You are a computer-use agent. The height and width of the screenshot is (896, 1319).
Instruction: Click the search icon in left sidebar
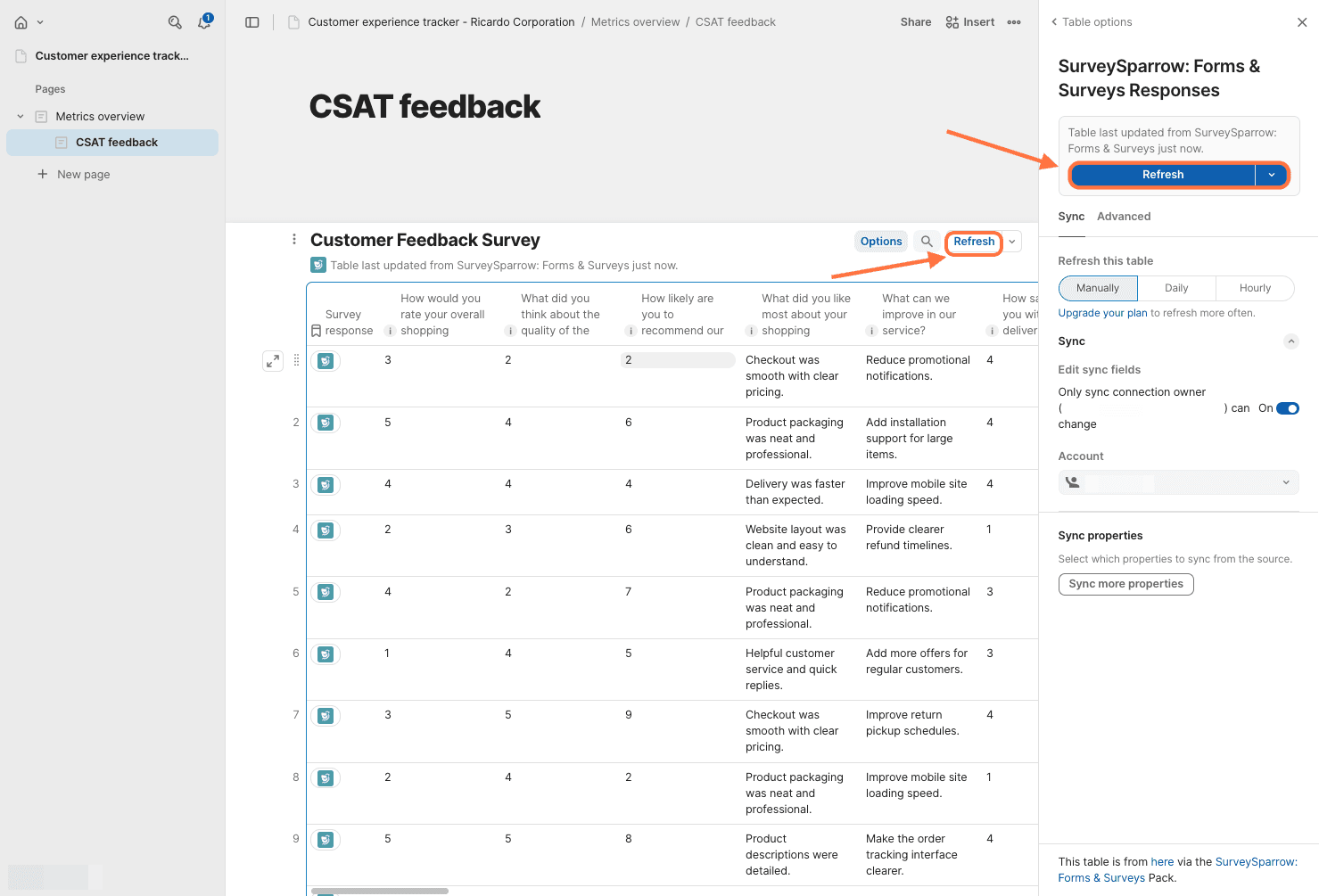175,22
